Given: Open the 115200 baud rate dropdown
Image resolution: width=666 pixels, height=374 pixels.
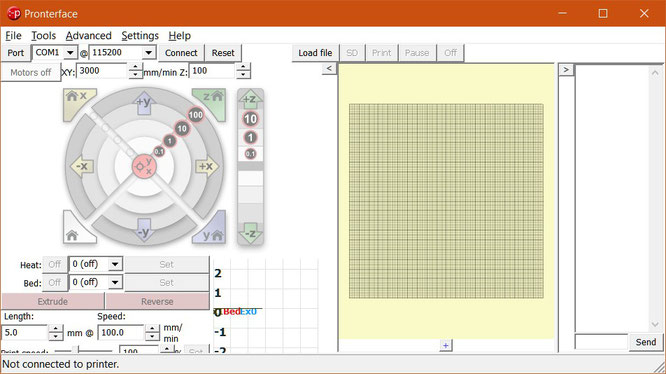Looking at the screenshot, I should (x=148, y=53).
